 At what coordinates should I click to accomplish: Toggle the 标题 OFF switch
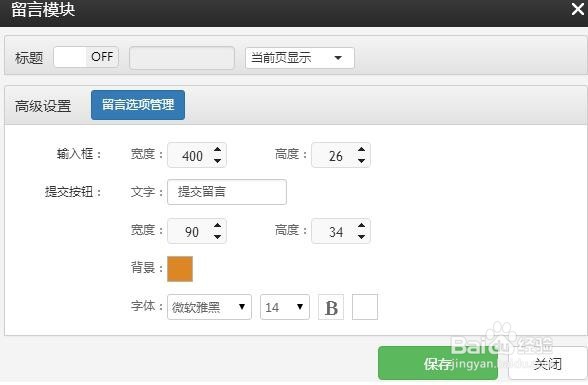coord(86,57)
